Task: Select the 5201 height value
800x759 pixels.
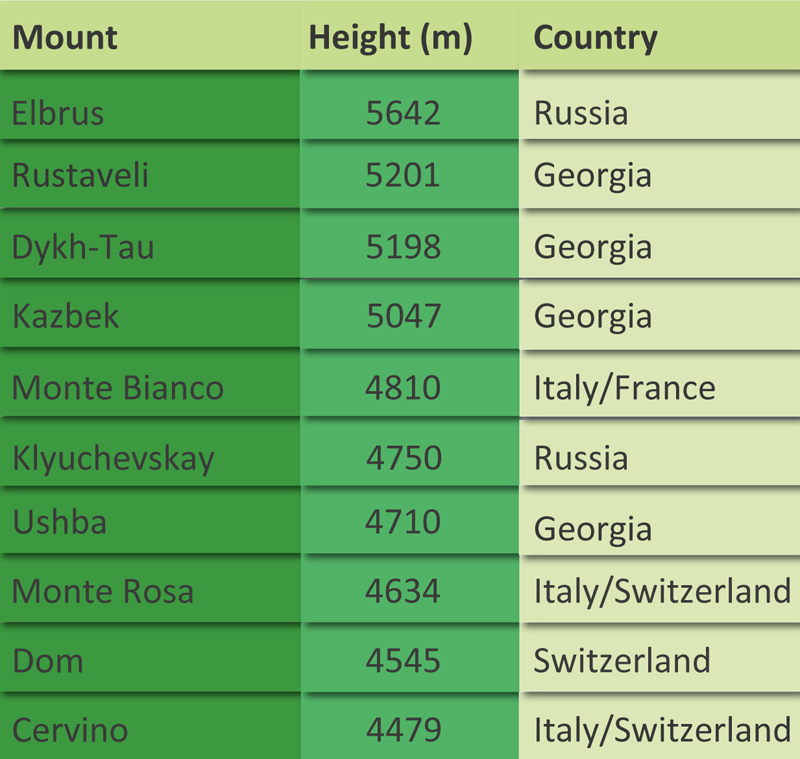Action: pyautogui.click(x=403, y=176)
